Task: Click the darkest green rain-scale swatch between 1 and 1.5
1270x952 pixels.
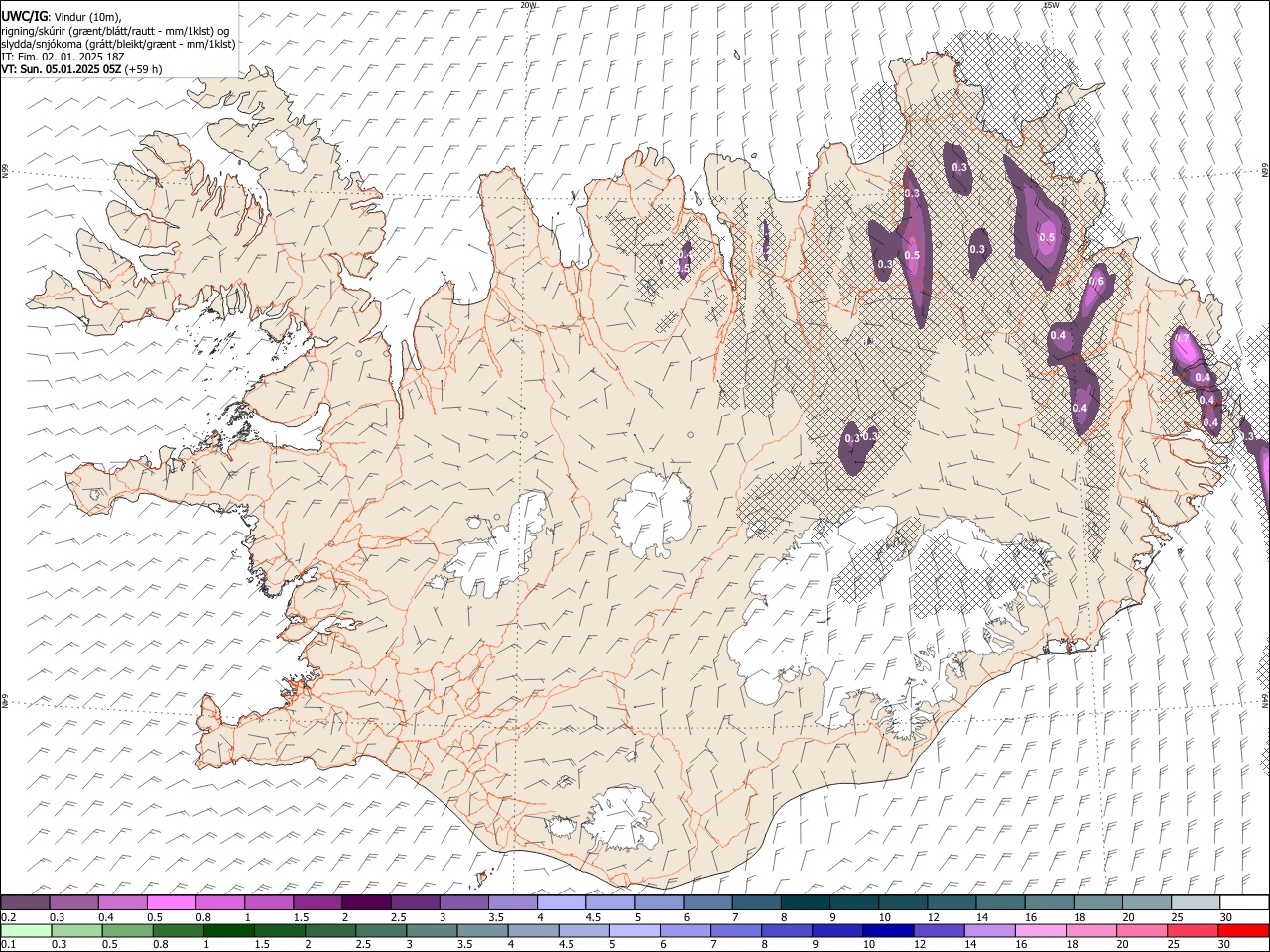Action: coord(229,930)
